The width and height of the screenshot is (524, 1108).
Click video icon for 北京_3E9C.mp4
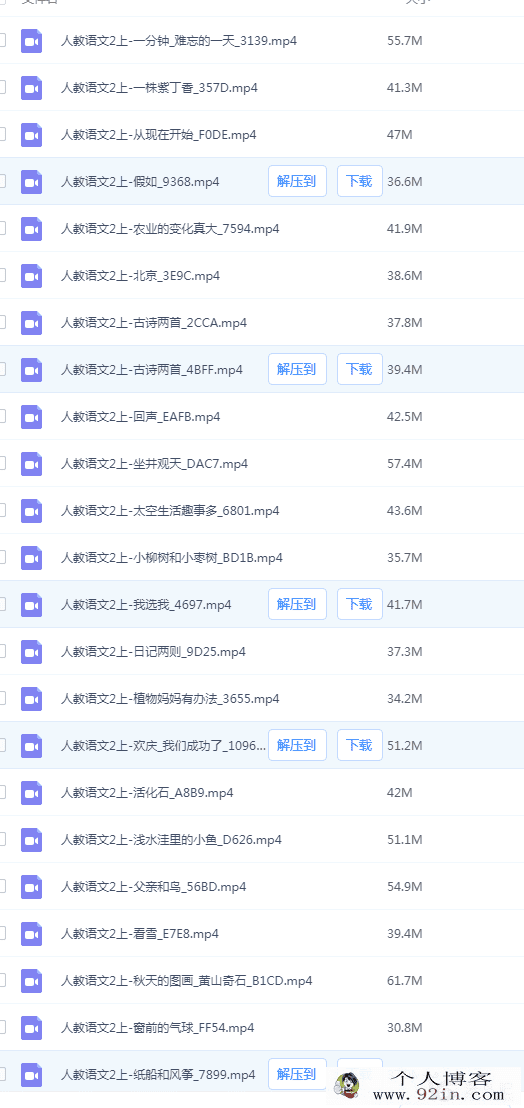pyautogui.click(x=32, y=276)
